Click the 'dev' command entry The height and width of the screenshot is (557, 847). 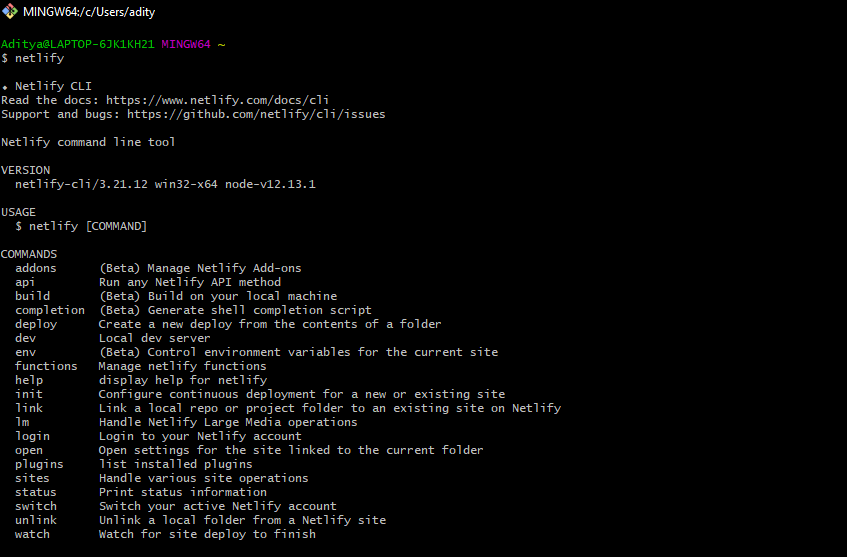[25, 338]
